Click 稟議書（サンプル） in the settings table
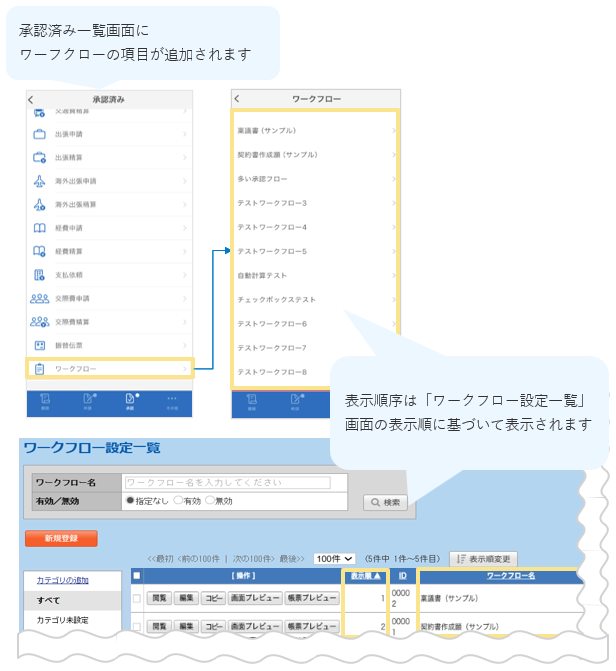 coord(449,598)
